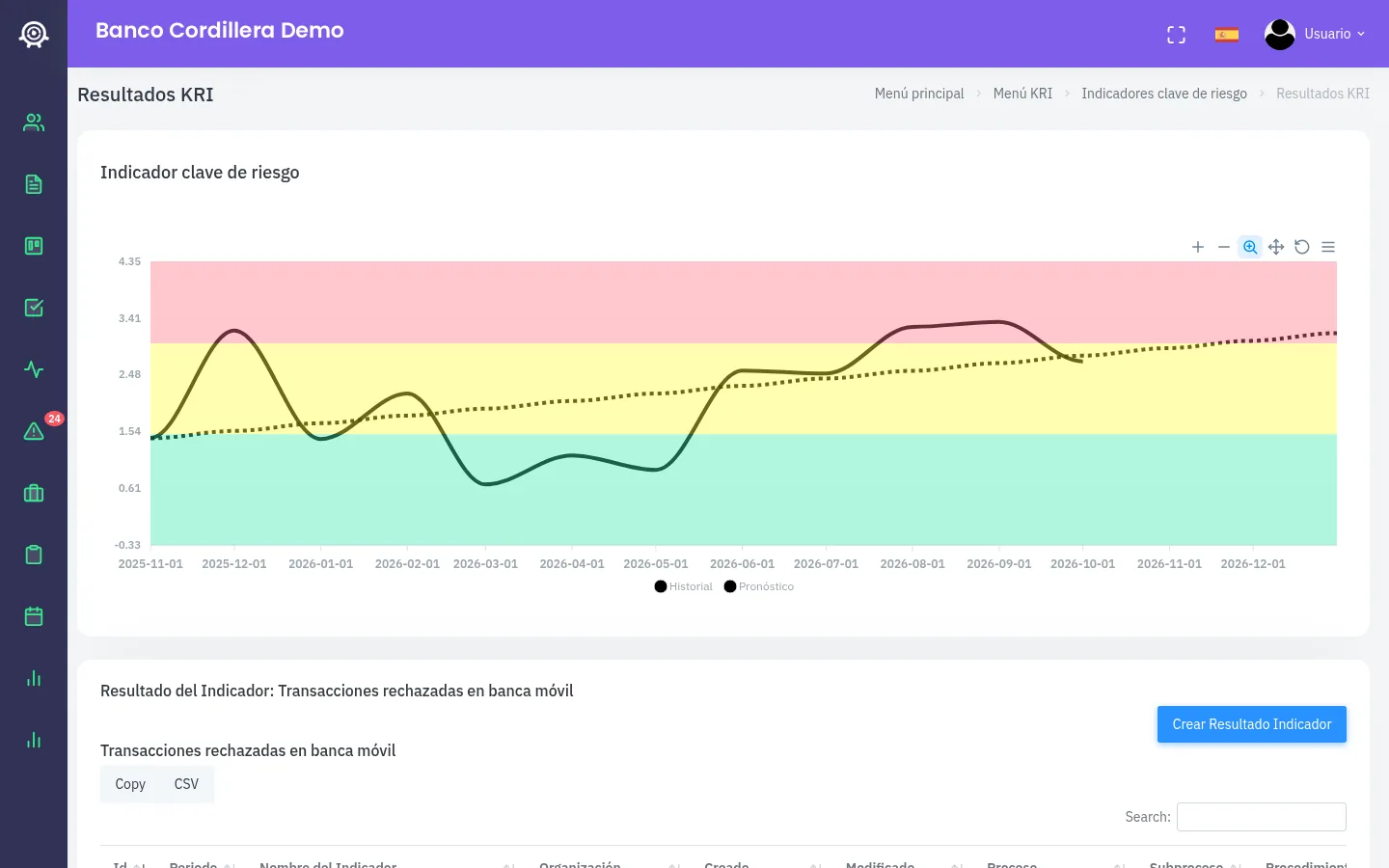Click the chart zoom-out minus icon
1389x868 pixels.
(1224, 247)
